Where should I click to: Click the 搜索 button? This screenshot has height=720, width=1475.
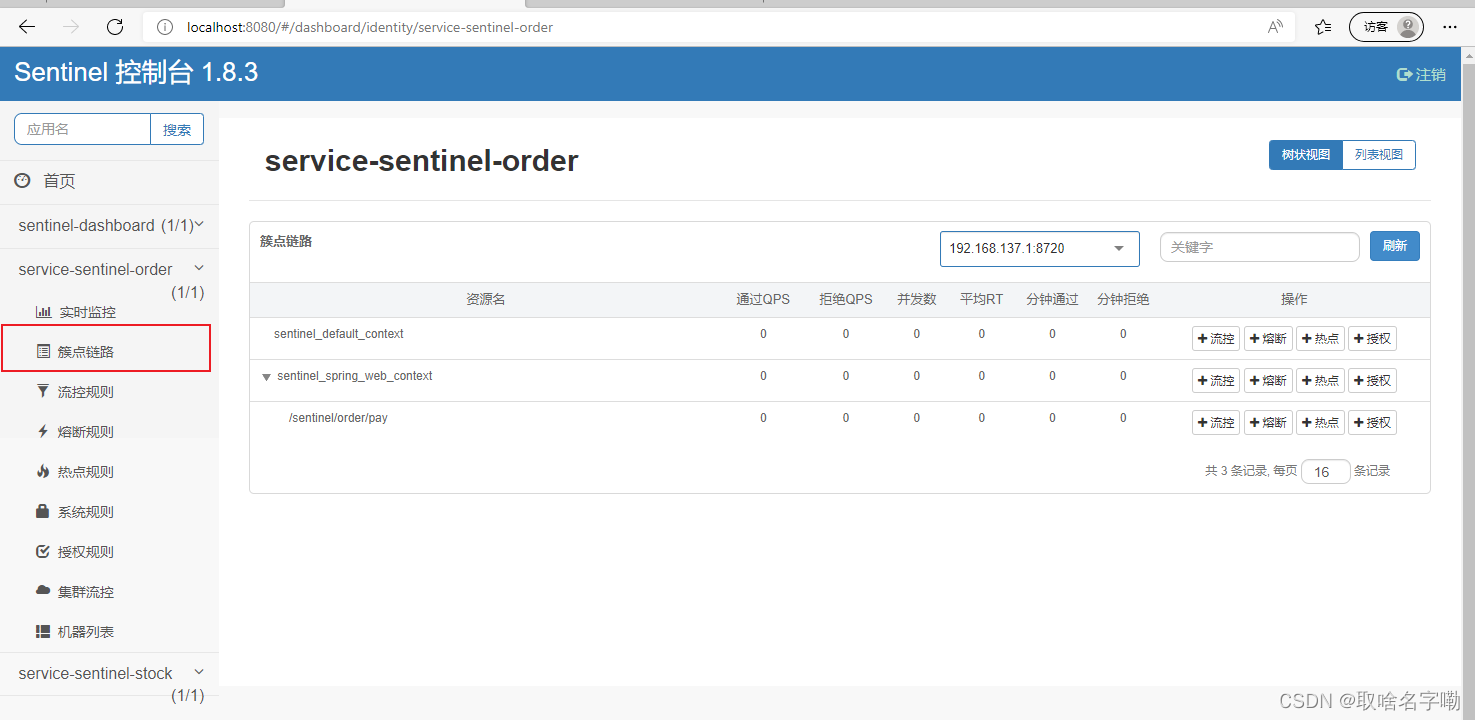coord(177,129)
